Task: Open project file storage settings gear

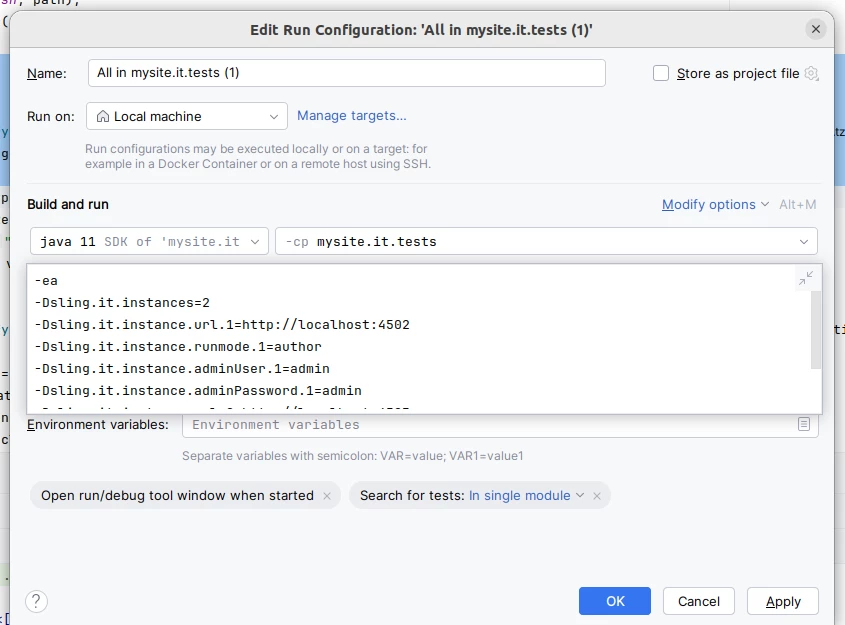Action: [811, 73]
